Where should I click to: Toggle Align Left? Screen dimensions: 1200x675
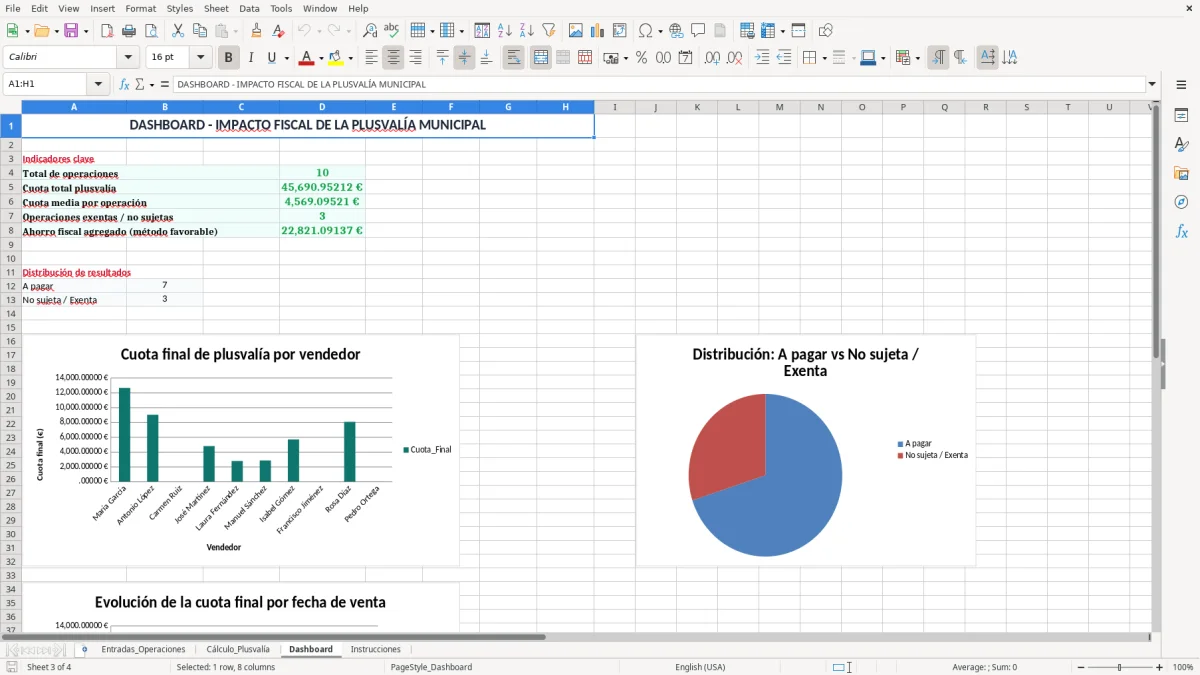(x=372, y=58)
